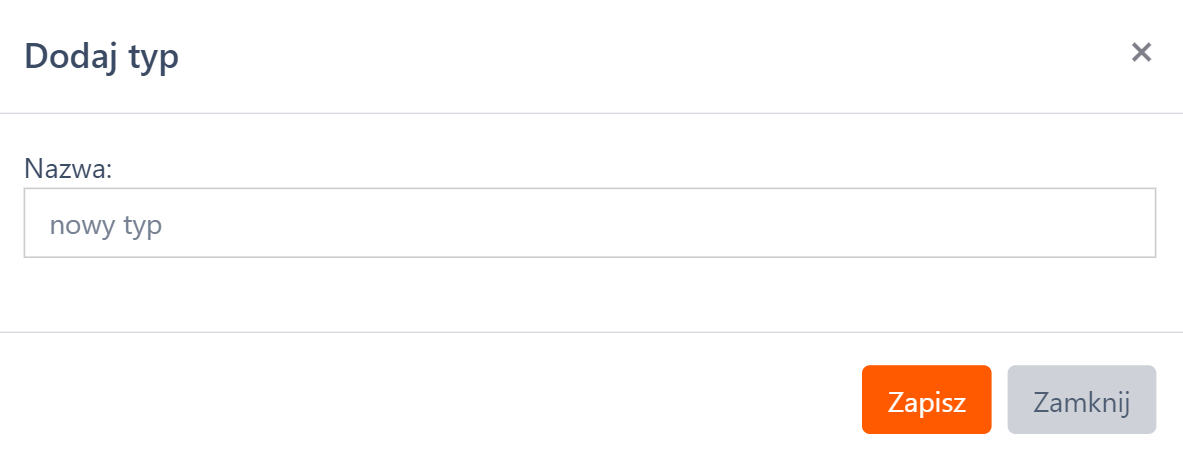Viewport: 1183px width, 462px height.
Task: Activate the 'nowy typ' input box
Action: click(589, 223)
